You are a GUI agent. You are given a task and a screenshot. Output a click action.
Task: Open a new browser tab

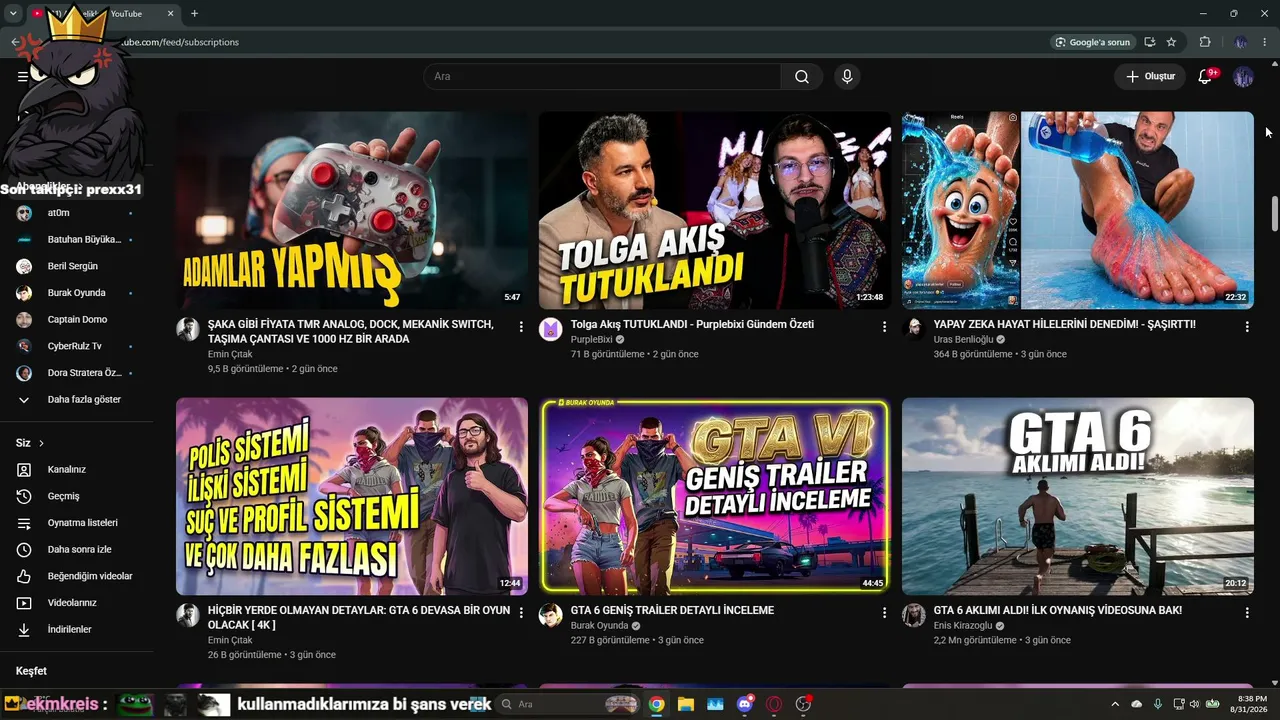[194, 13]
